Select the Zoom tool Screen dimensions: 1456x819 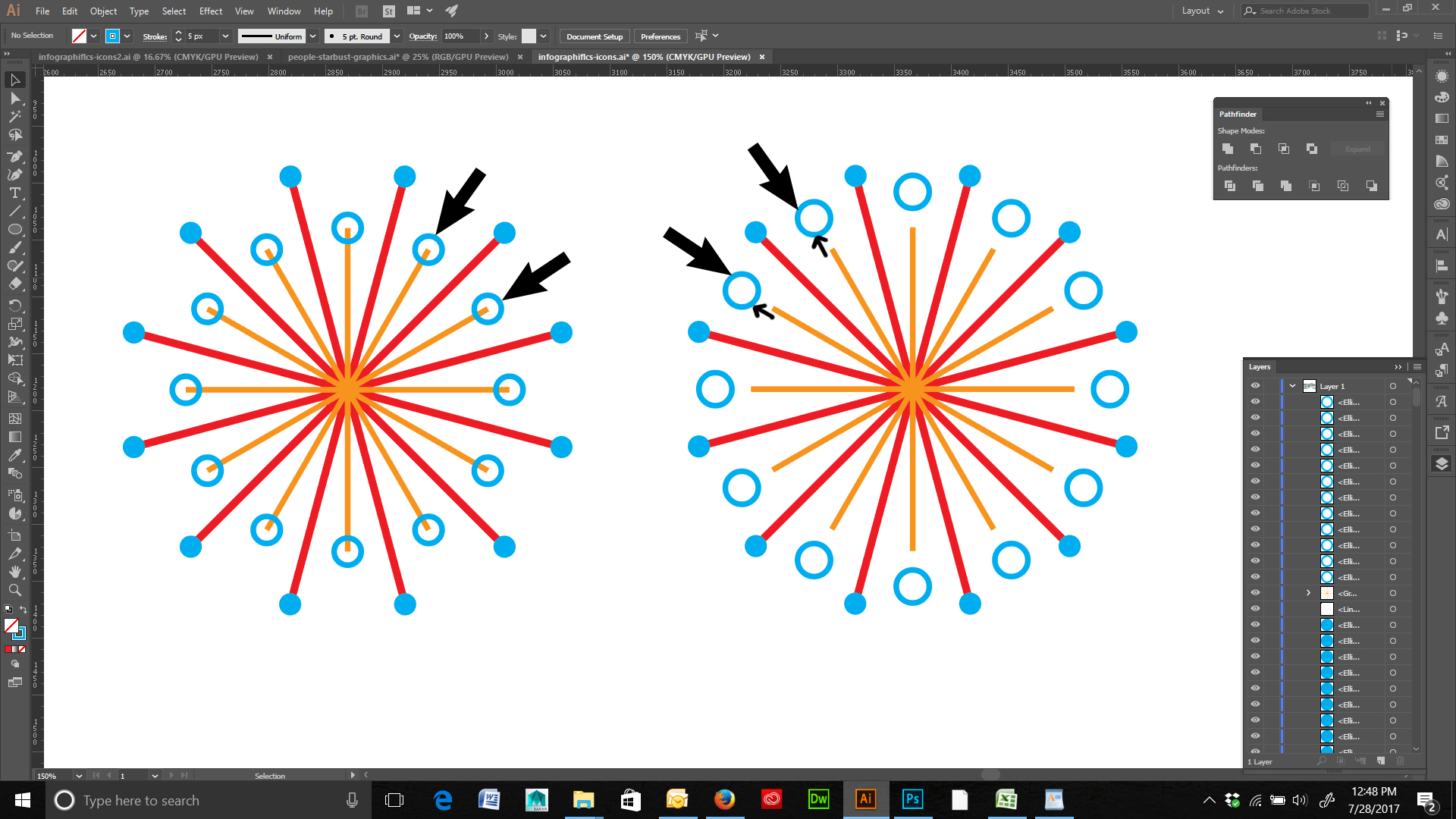pos(14,590)
